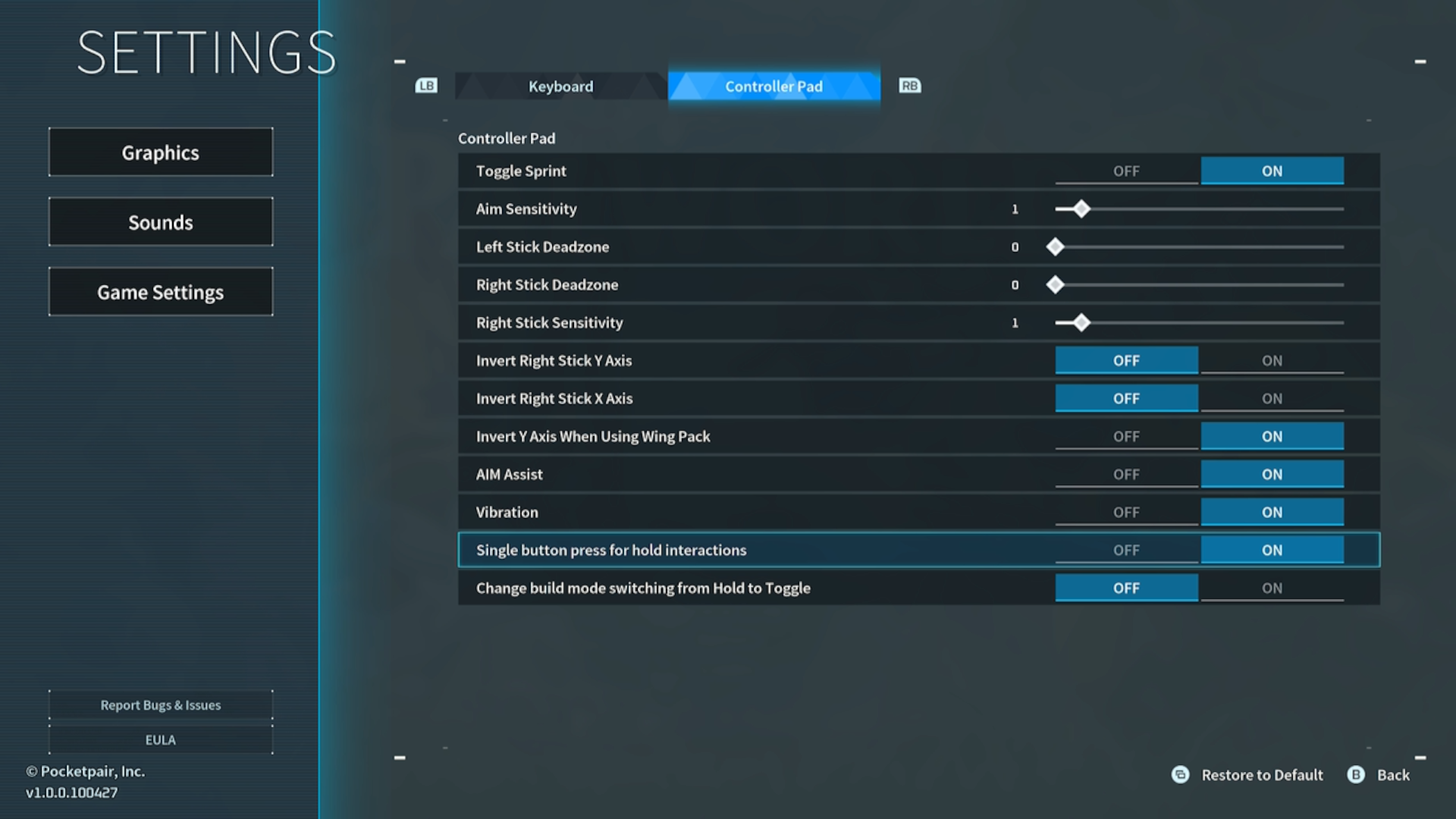
Task: Set Vibration to ON
Action: tap(1272, 512)
